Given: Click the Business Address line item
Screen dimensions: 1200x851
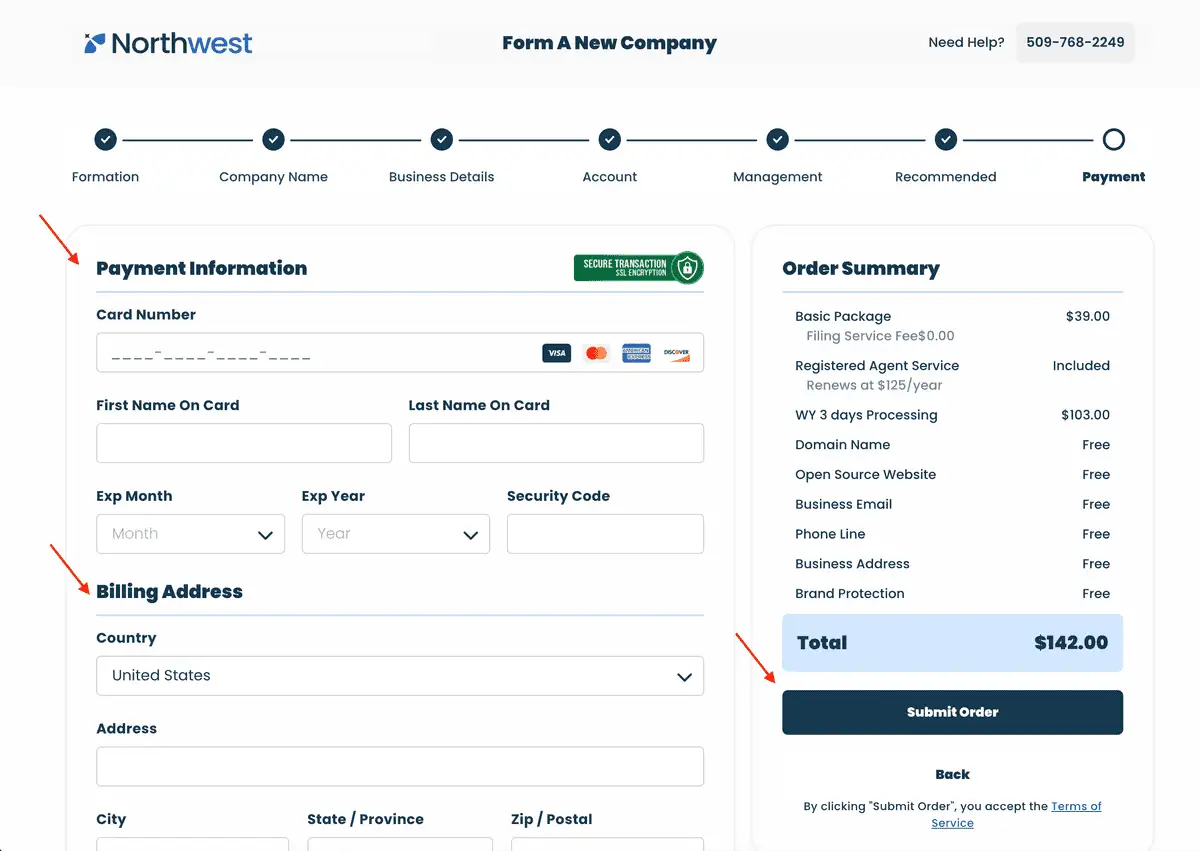Looking at the screenshot, I should click(852, 564).
